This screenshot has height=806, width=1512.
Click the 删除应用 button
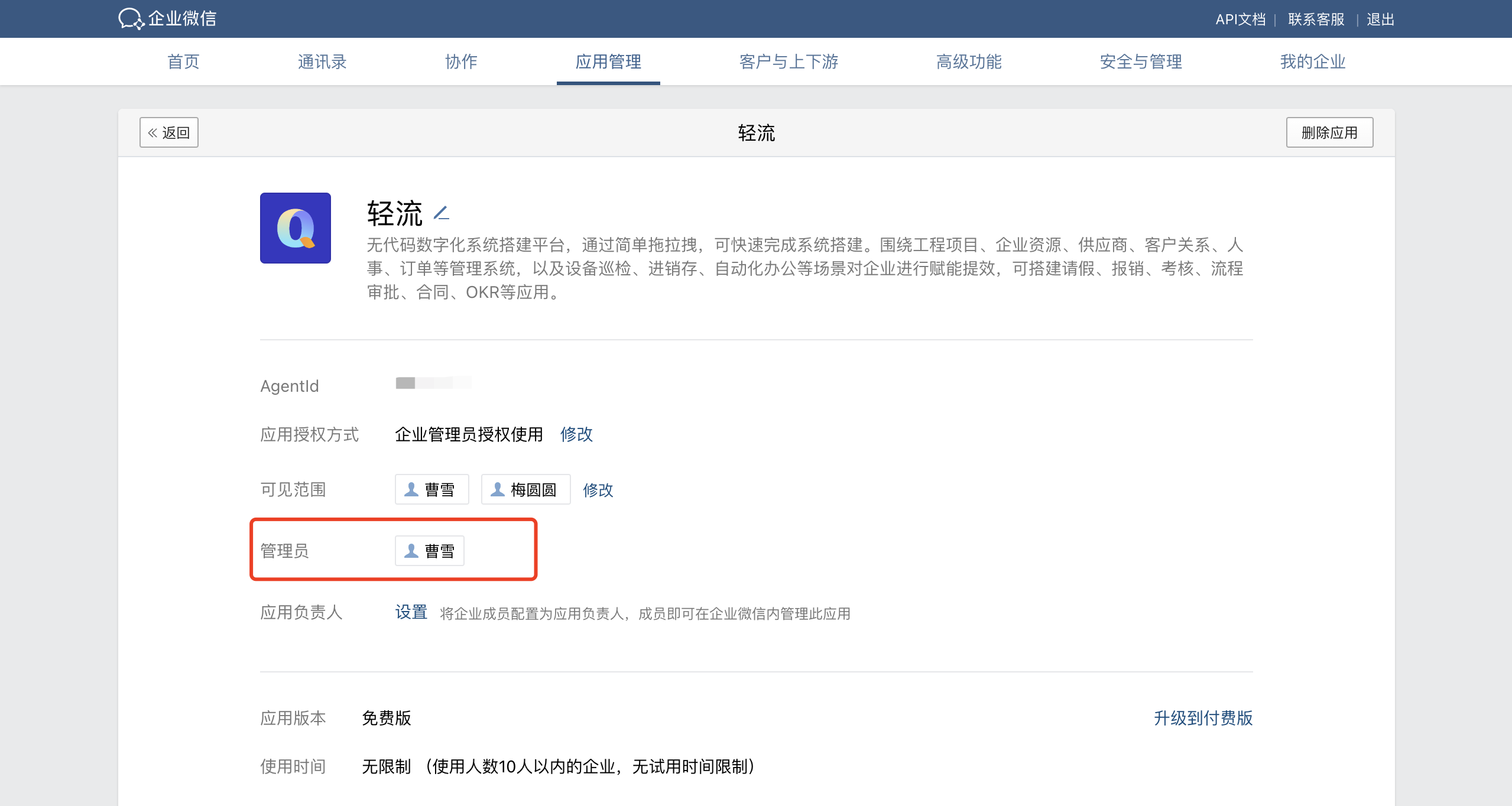pos(1329,132)
